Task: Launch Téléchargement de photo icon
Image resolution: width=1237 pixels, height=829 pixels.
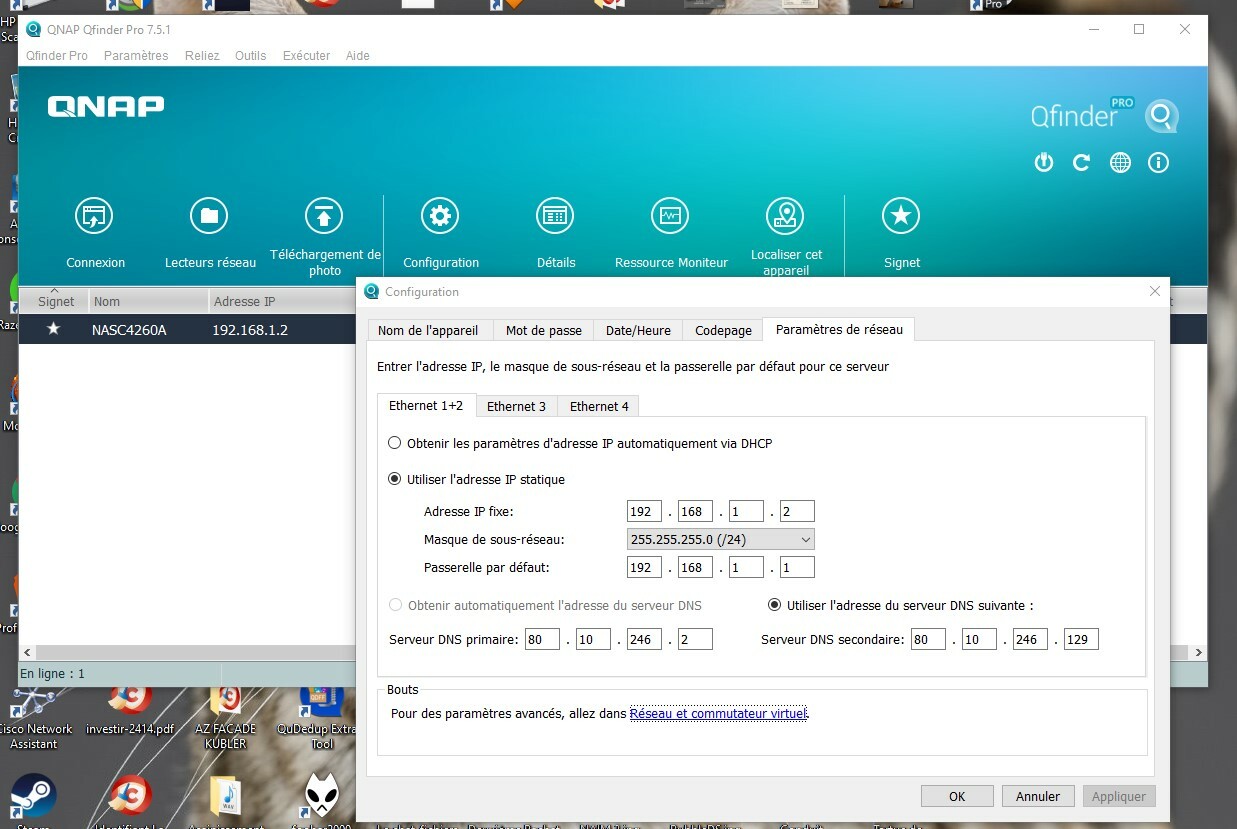Action: (323, 216)
